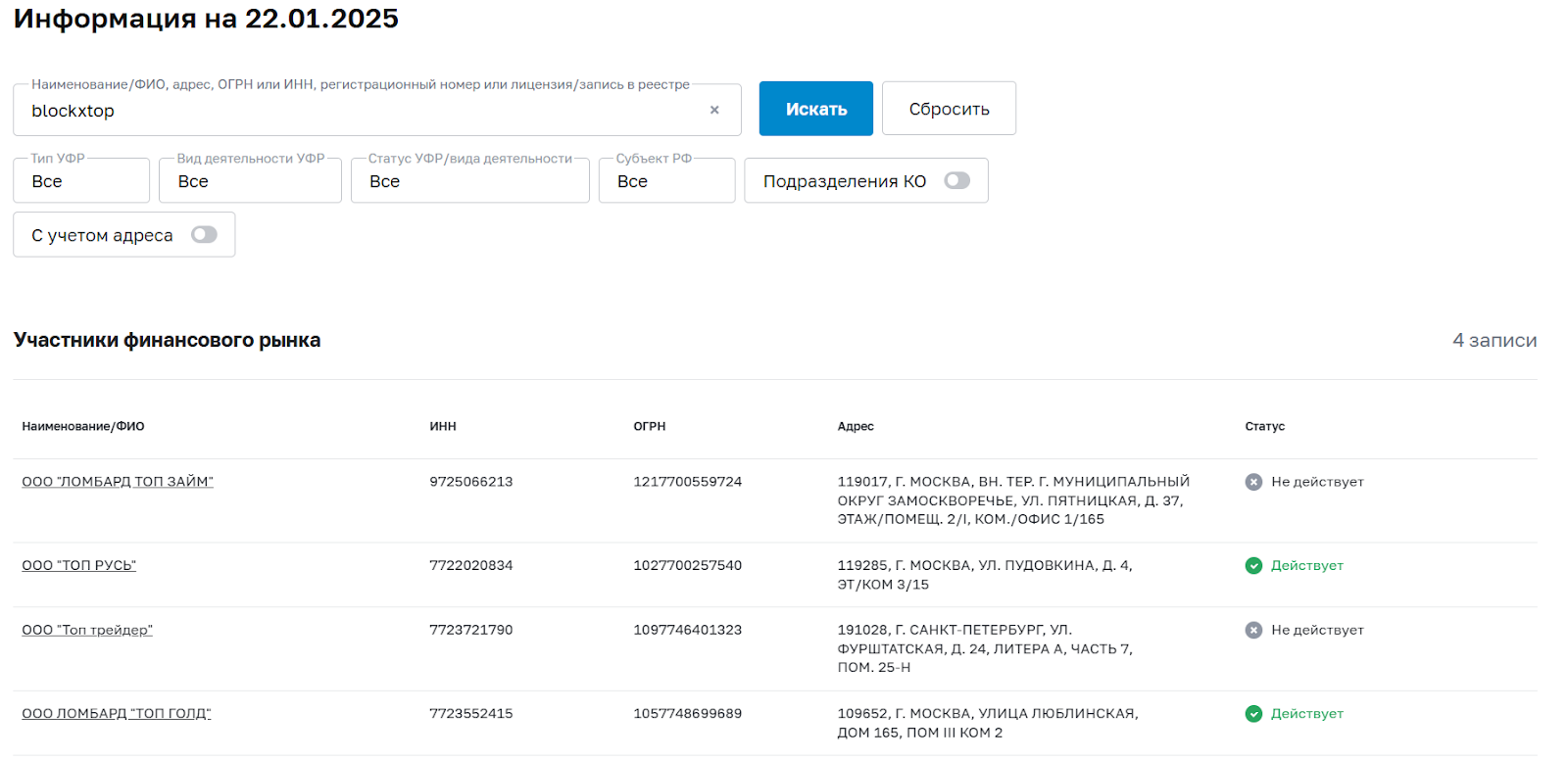Screen dimensions: 1568x760
Task: Click the 'Информация на 22.01.2025' title
Action: (206, 19)
